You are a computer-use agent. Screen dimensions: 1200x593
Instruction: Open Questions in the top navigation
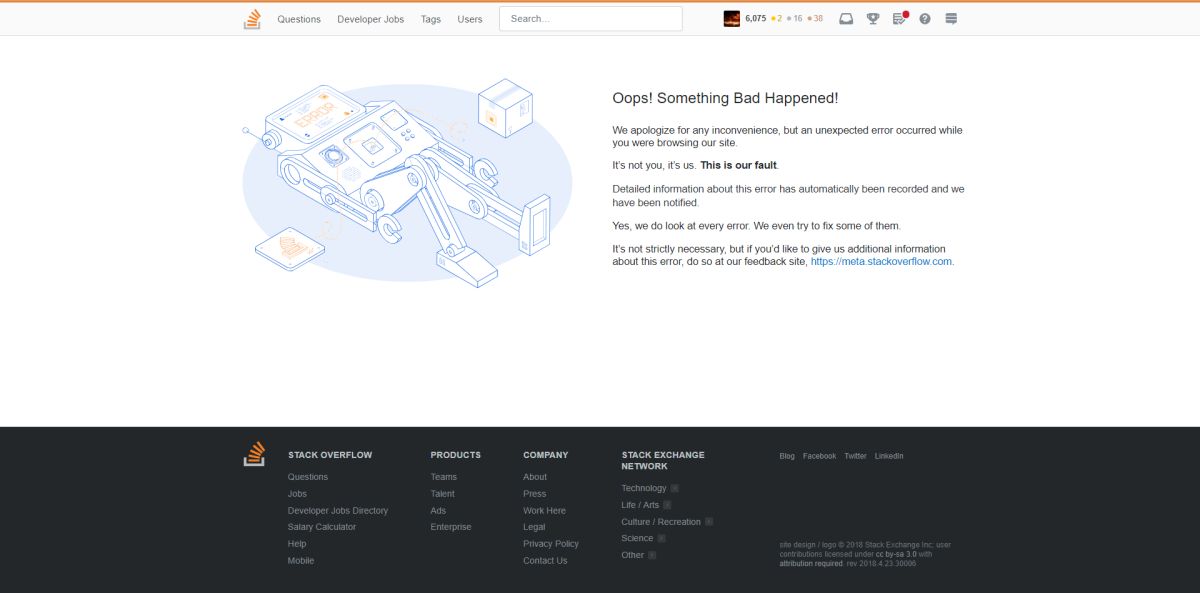[299, 19]
